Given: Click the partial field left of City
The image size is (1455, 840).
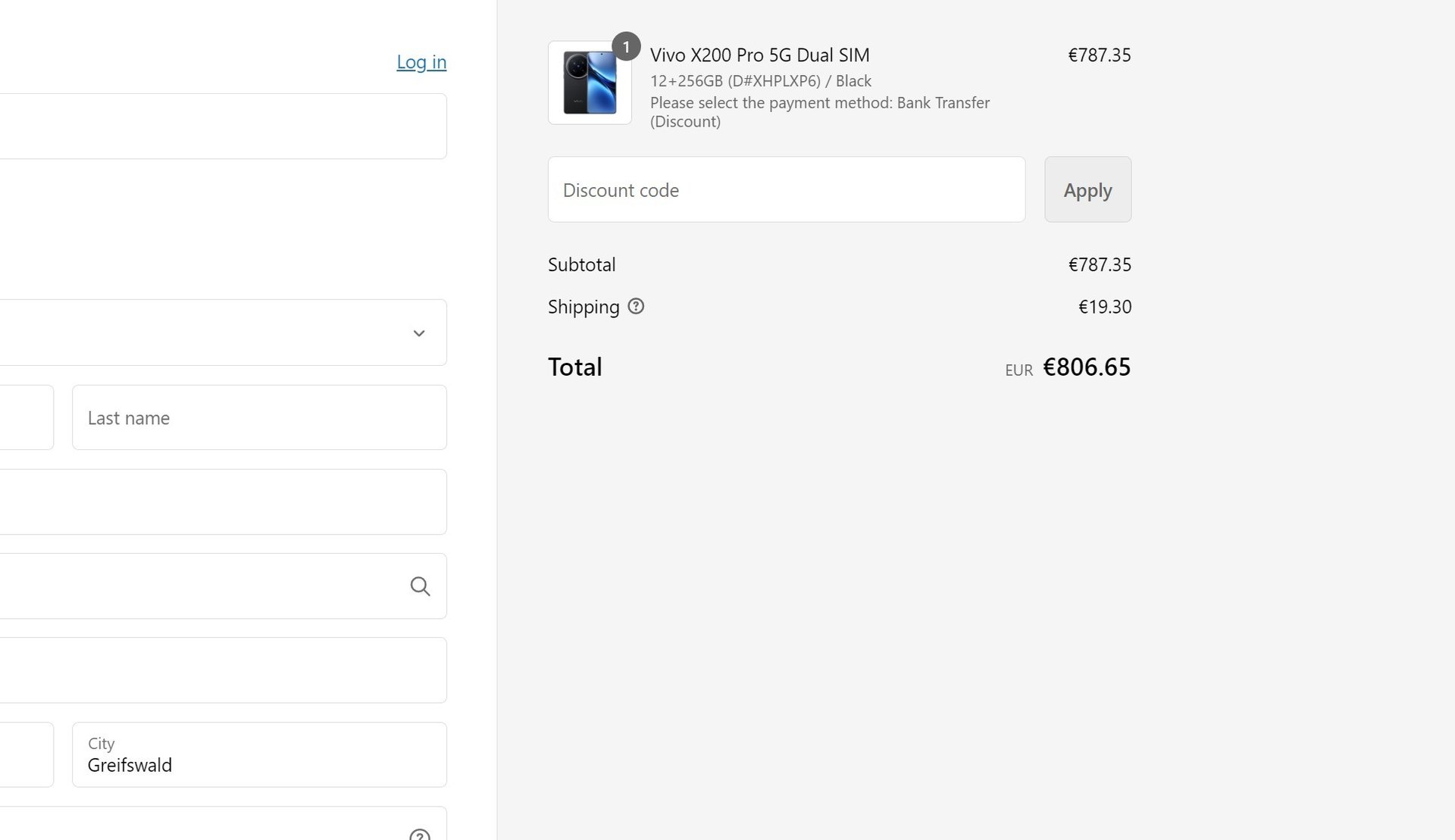Looking at the screenshot, I should pos(26,755).
